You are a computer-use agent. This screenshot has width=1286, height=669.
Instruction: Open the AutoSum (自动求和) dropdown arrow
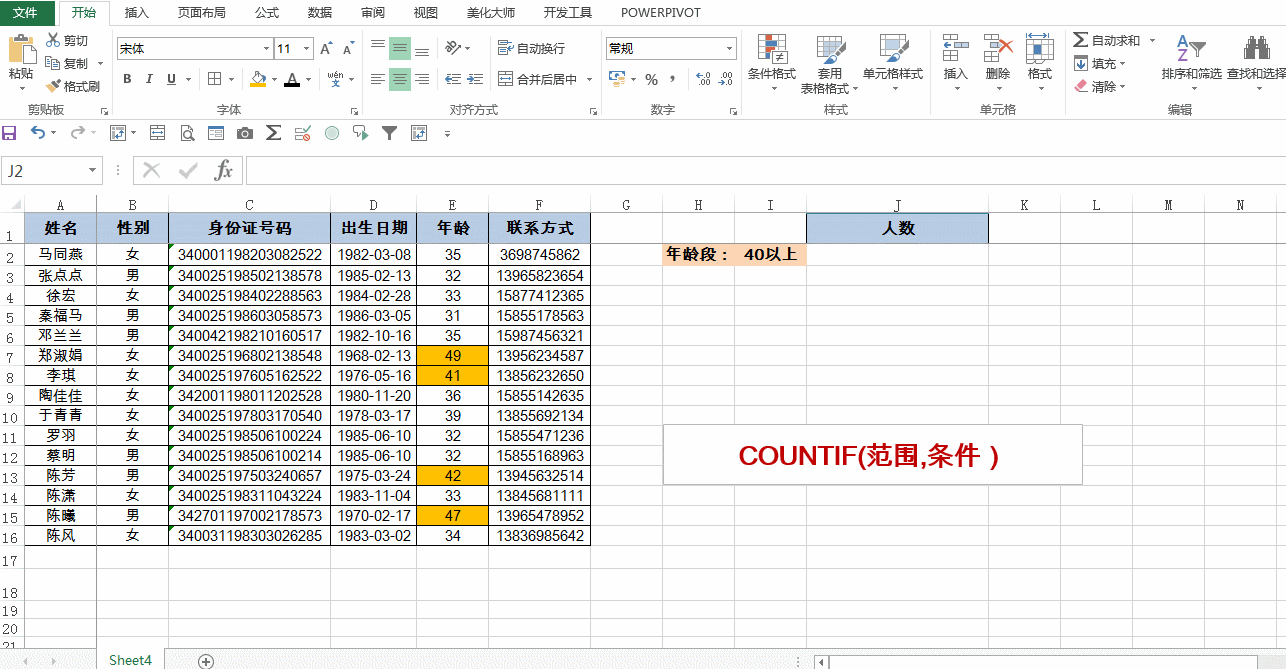tap(1152, 40)
